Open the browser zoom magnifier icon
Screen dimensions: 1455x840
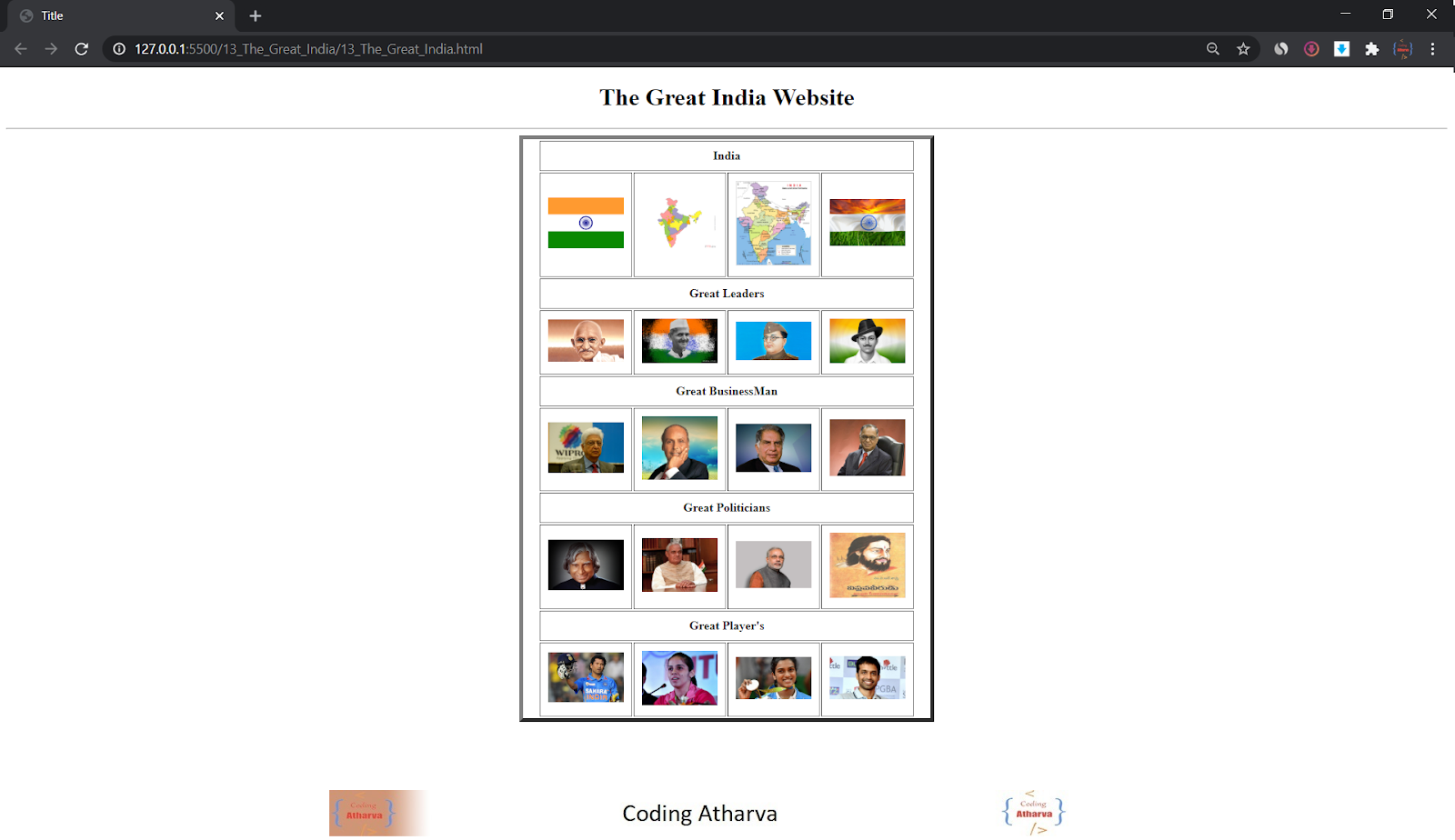coord(1213,49)
